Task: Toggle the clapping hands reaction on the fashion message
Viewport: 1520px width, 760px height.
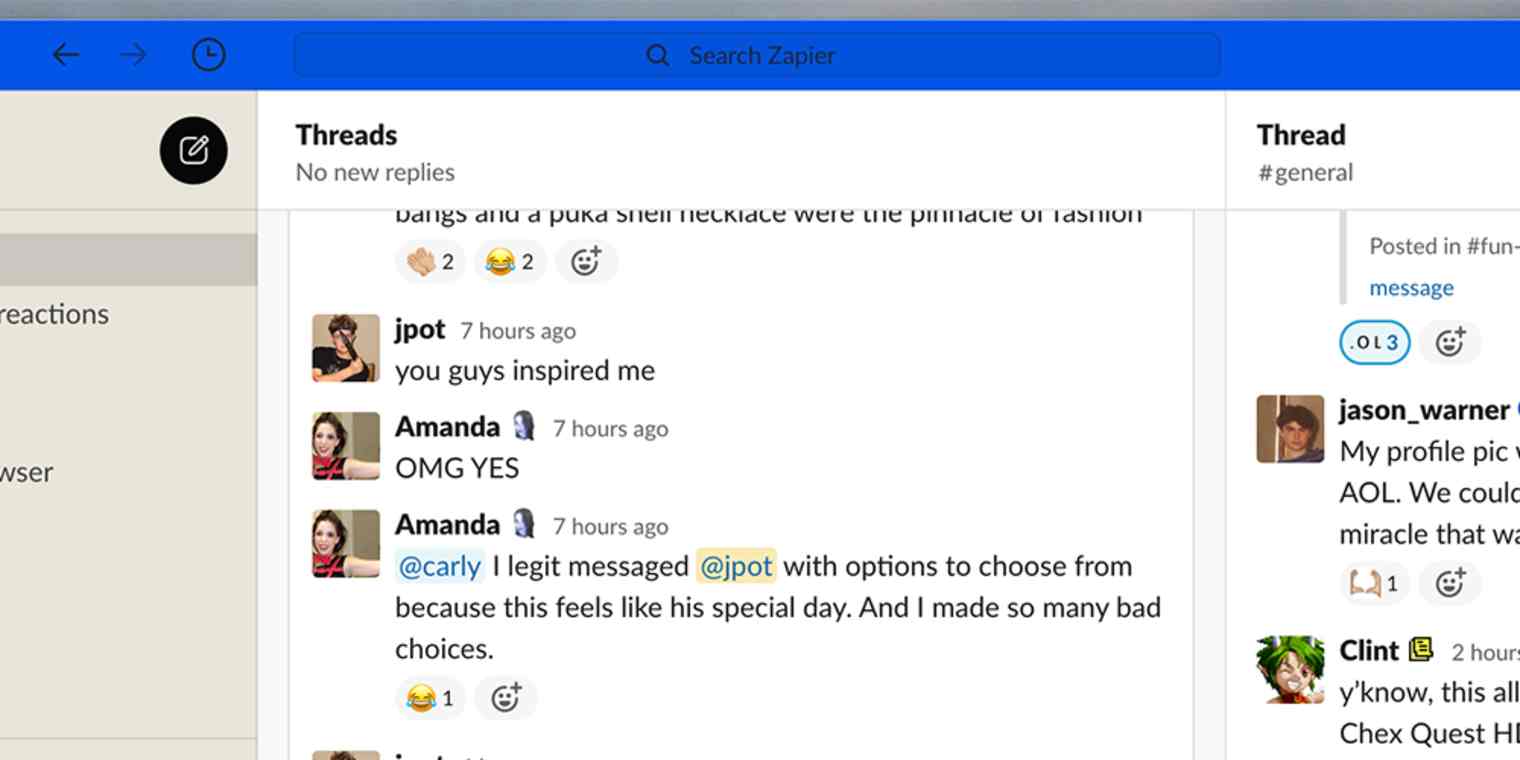Action: [431, 261]
